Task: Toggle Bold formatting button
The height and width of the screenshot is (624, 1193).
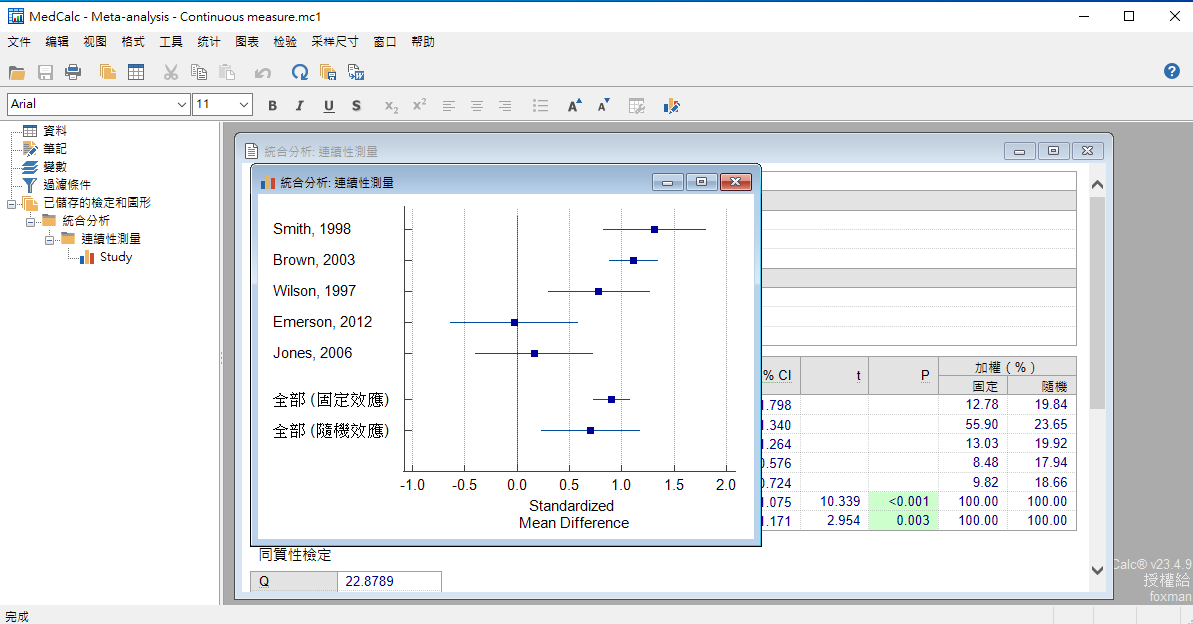Action: pos(273,105)
